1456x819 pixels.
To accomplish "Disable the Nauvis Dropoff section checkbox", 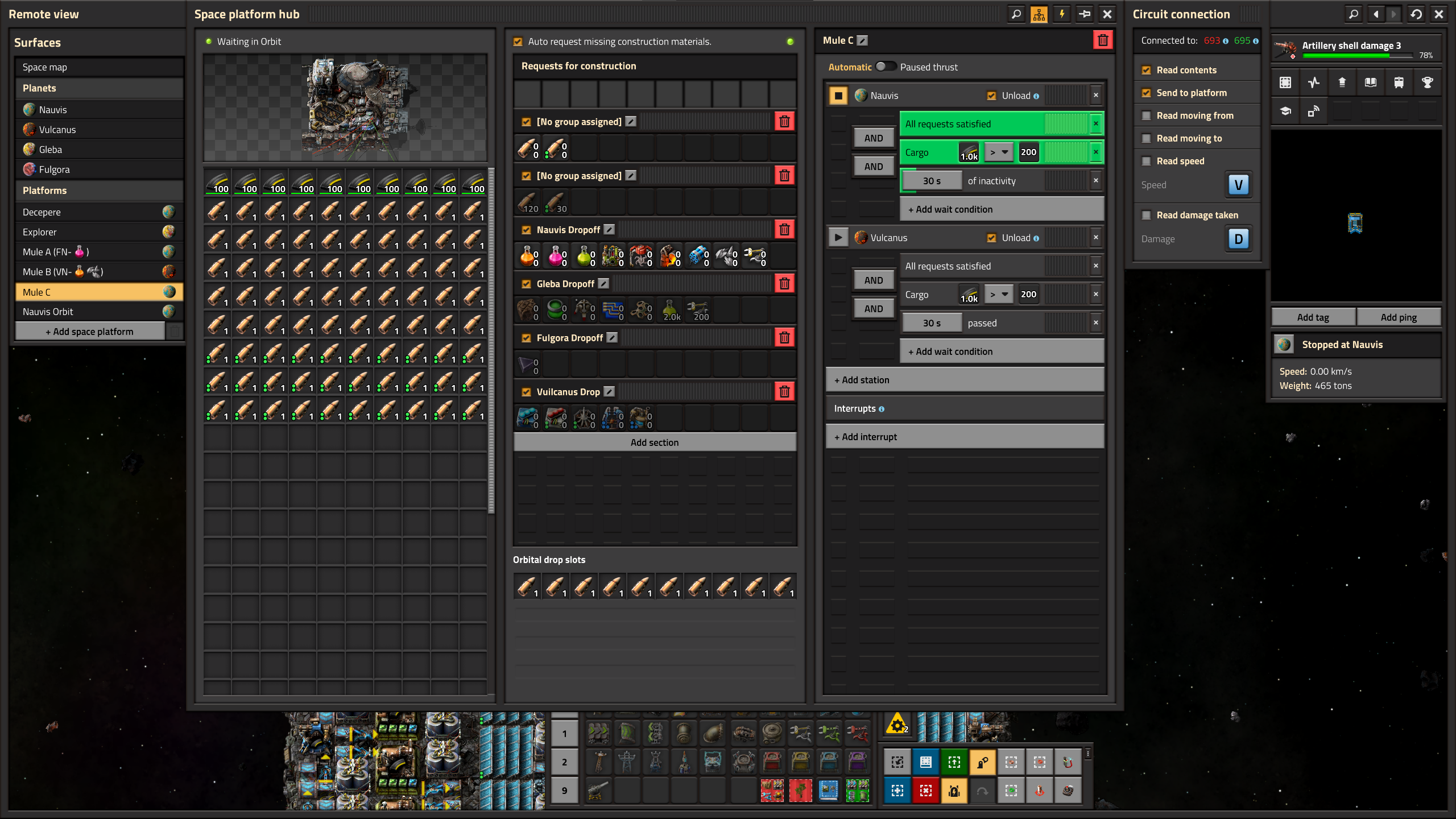I will pyautogui.click(x=526, y=230).
